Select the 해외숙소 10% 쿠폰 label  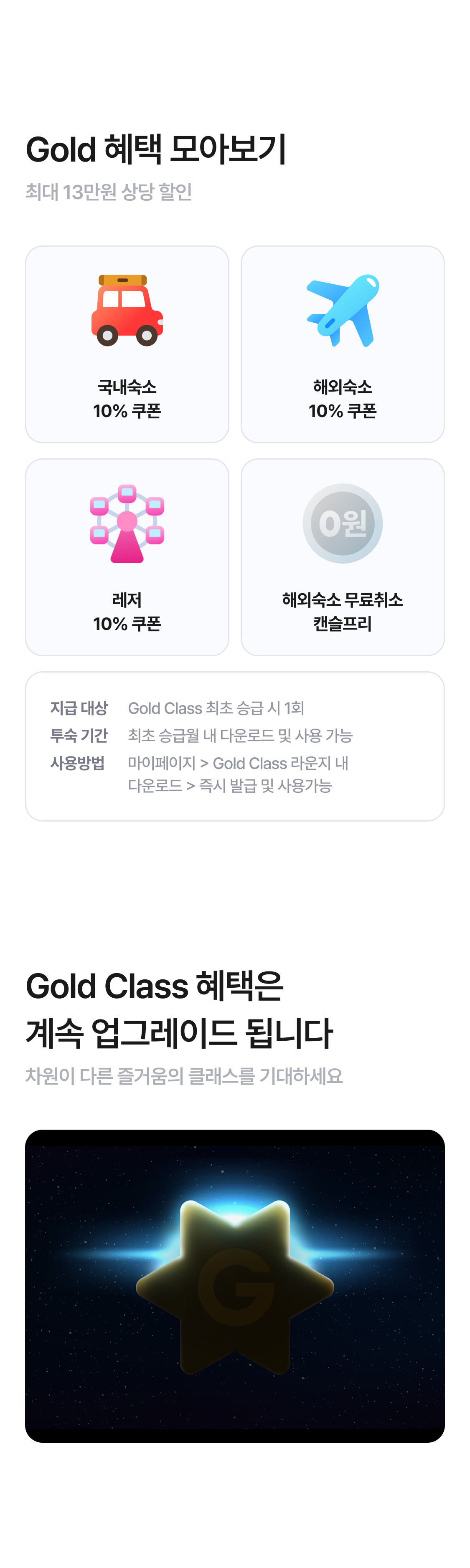[x=343, y=399]
